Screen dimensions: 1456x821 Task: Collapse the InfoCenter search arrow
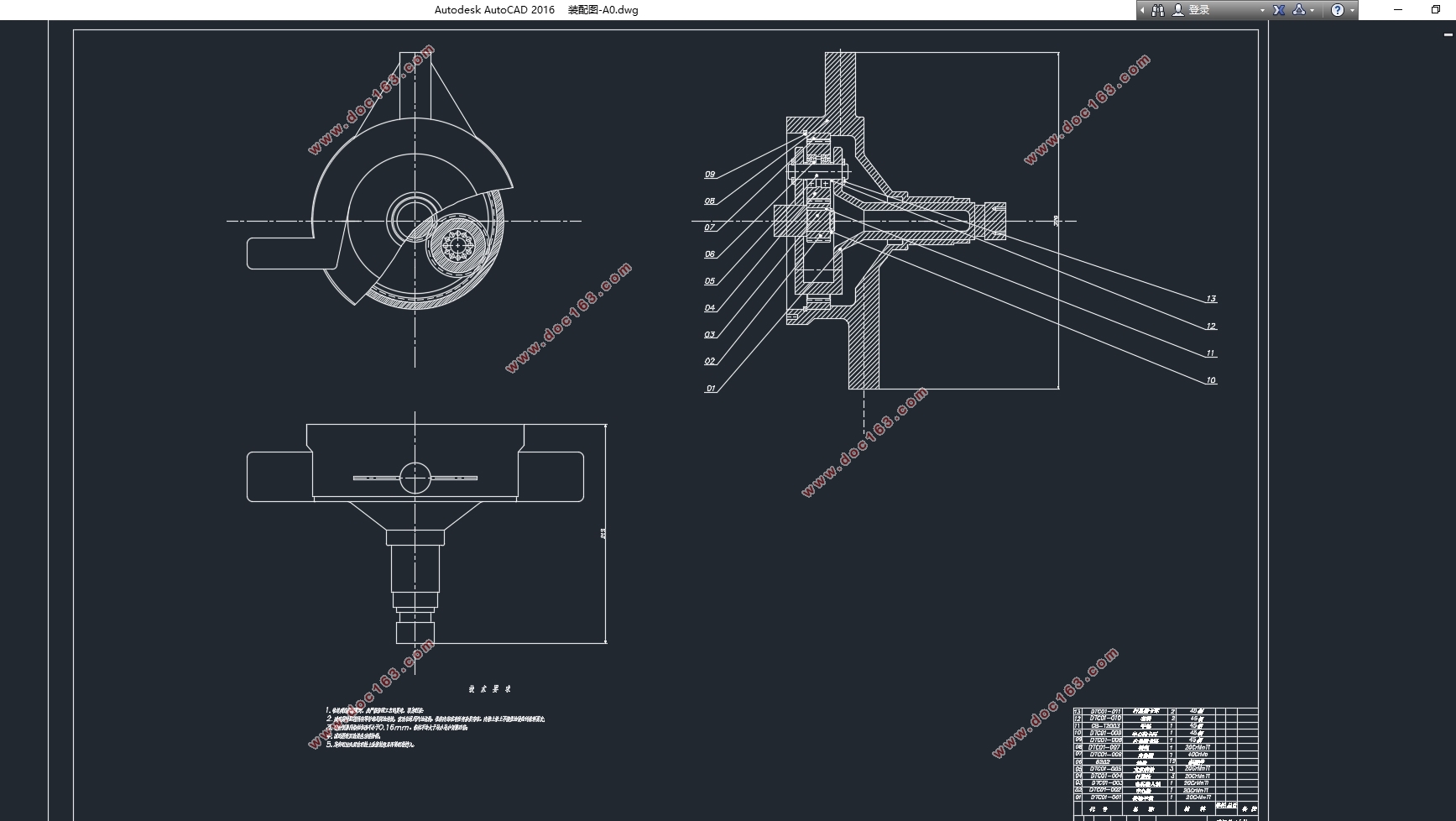pyautogui.click(x=1142, y=10)
